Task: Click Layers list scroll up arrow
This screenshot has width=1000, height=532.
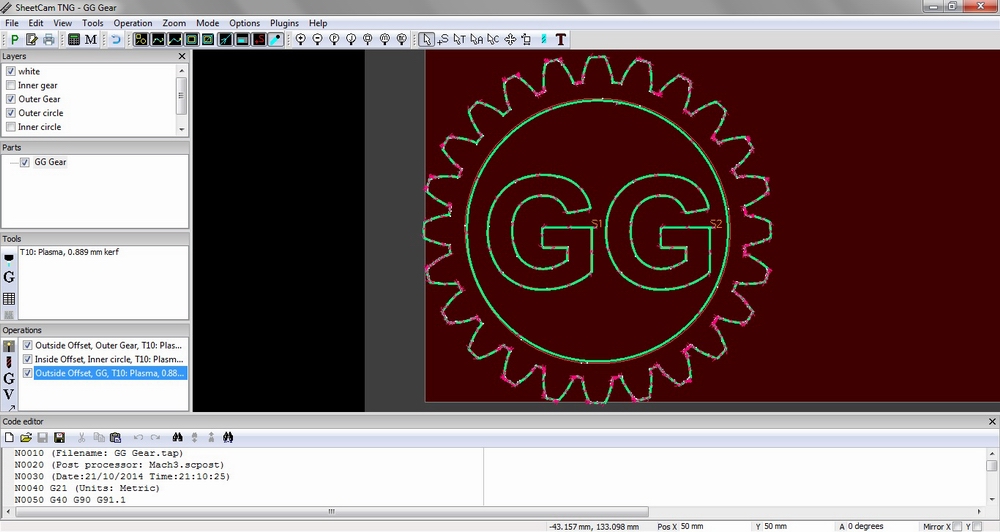Action: click(182, 70)
